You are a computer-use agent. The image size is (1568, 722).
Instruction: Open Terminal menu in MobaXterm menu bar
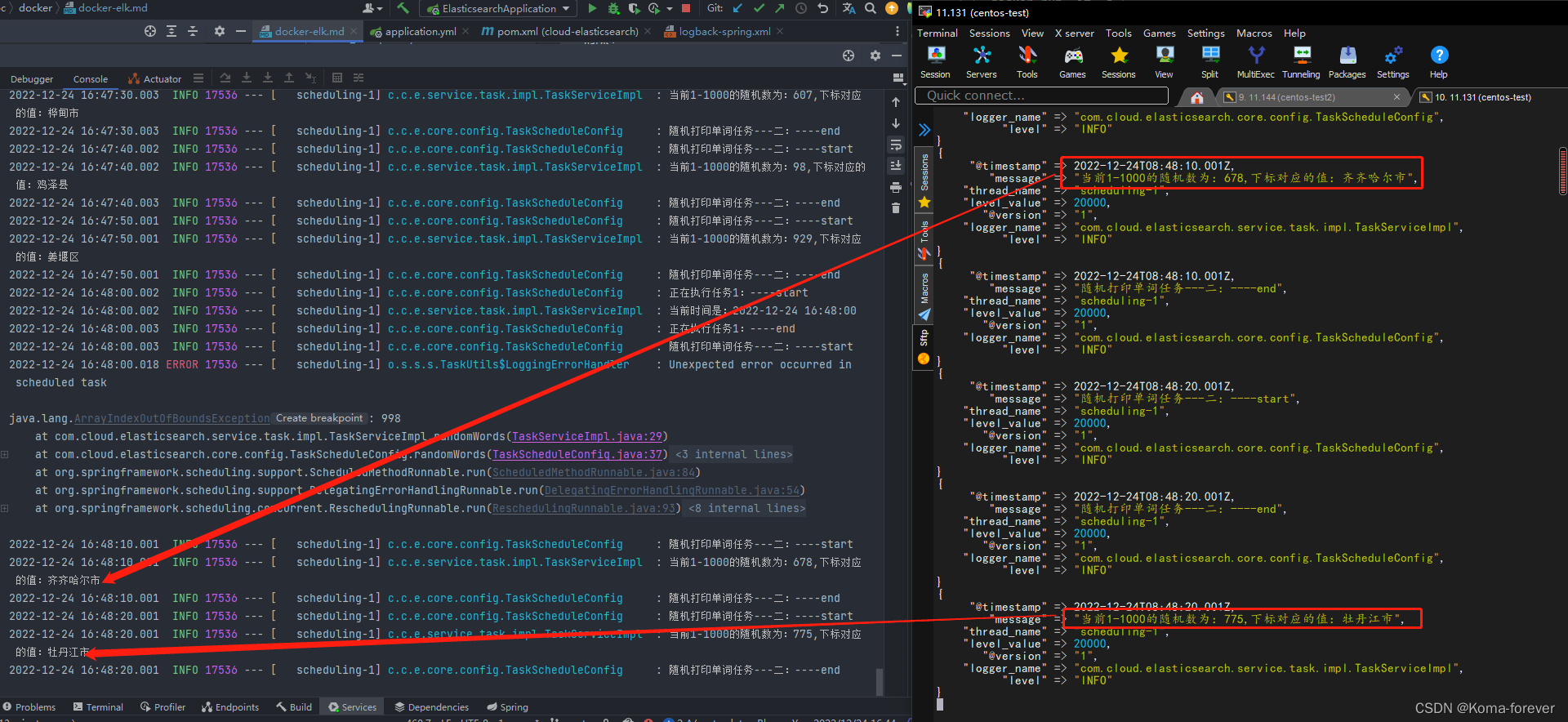[937, 33]
